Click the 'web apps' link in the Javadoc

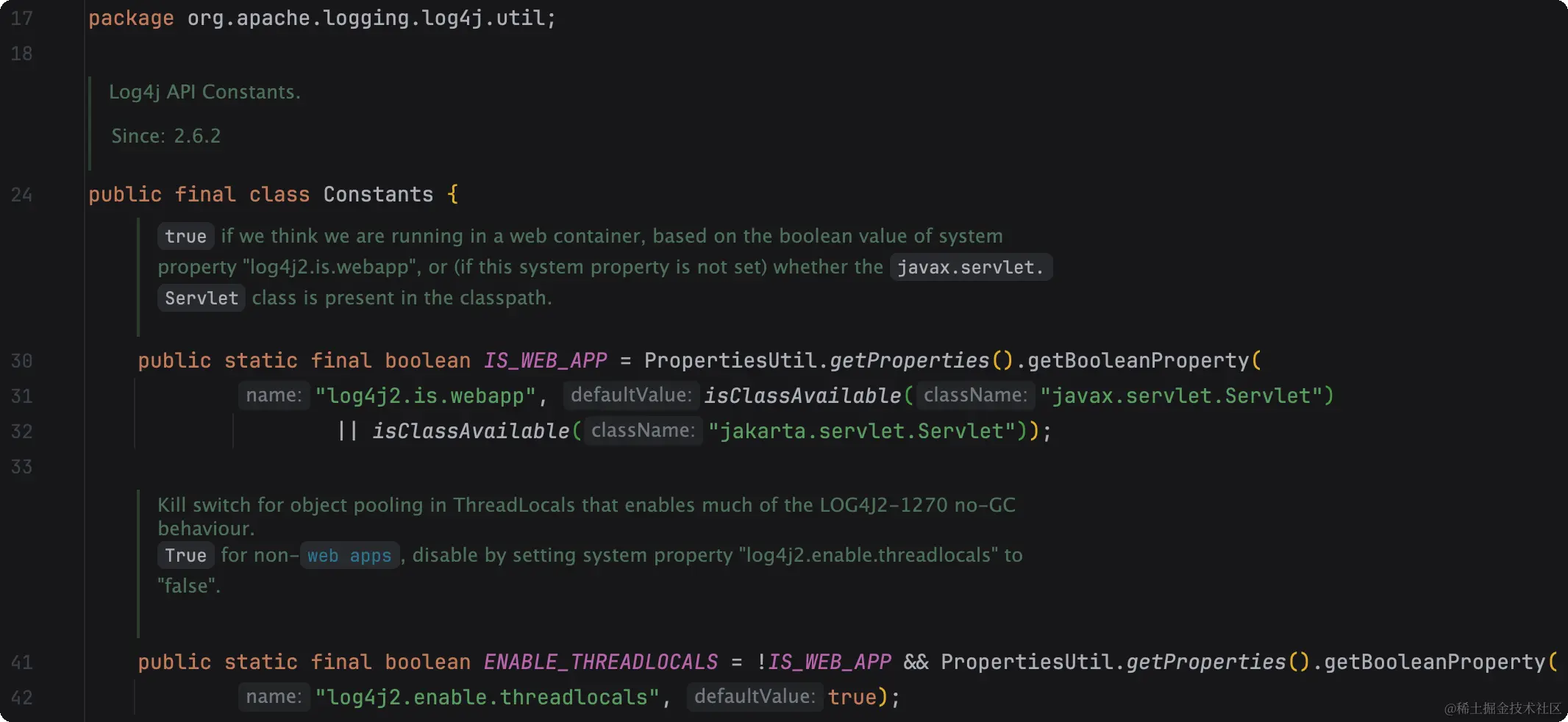[349, 555]
